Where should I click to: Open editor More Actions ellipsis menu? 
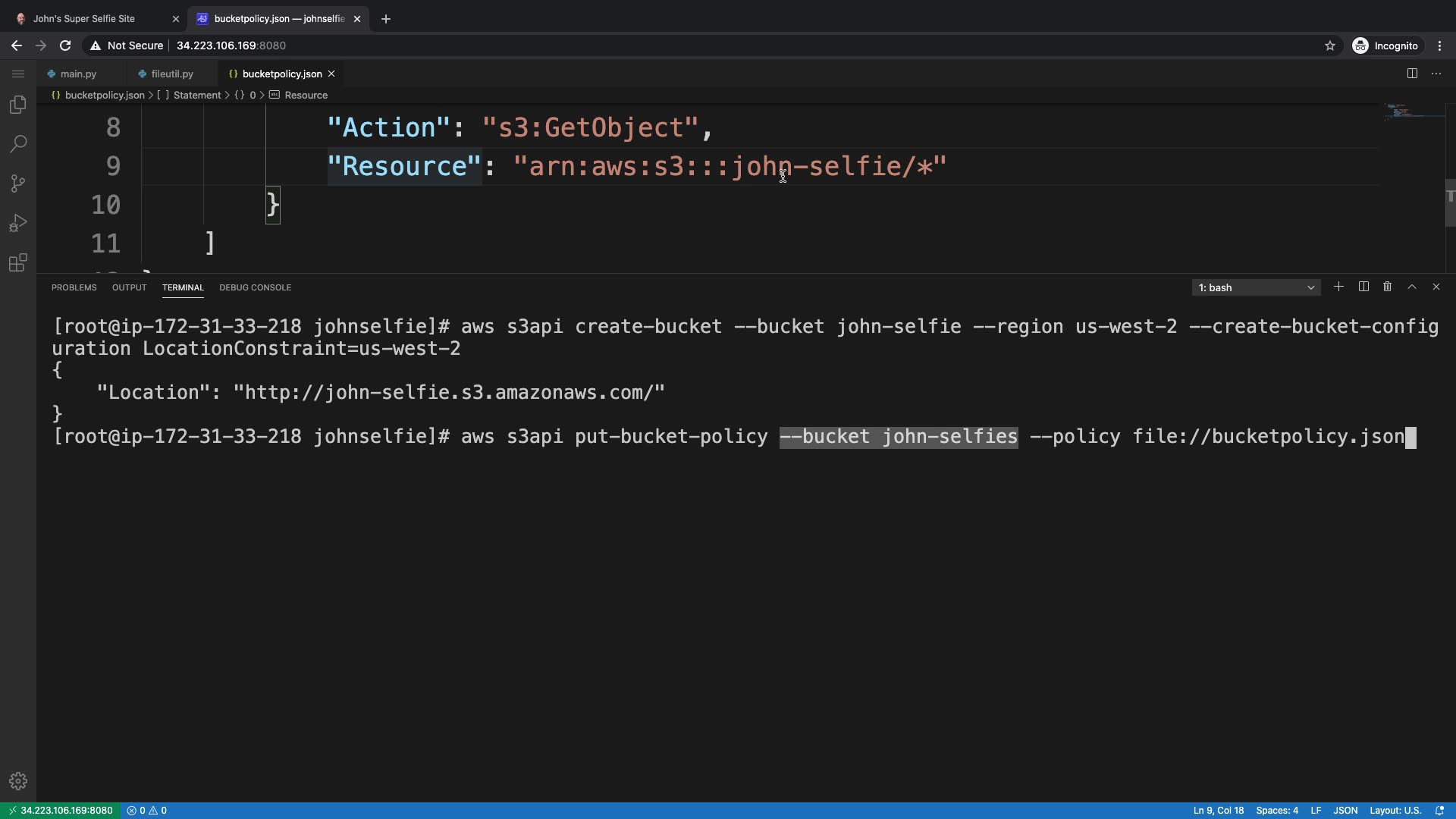pyautogui.click(x=1436, y=74)
